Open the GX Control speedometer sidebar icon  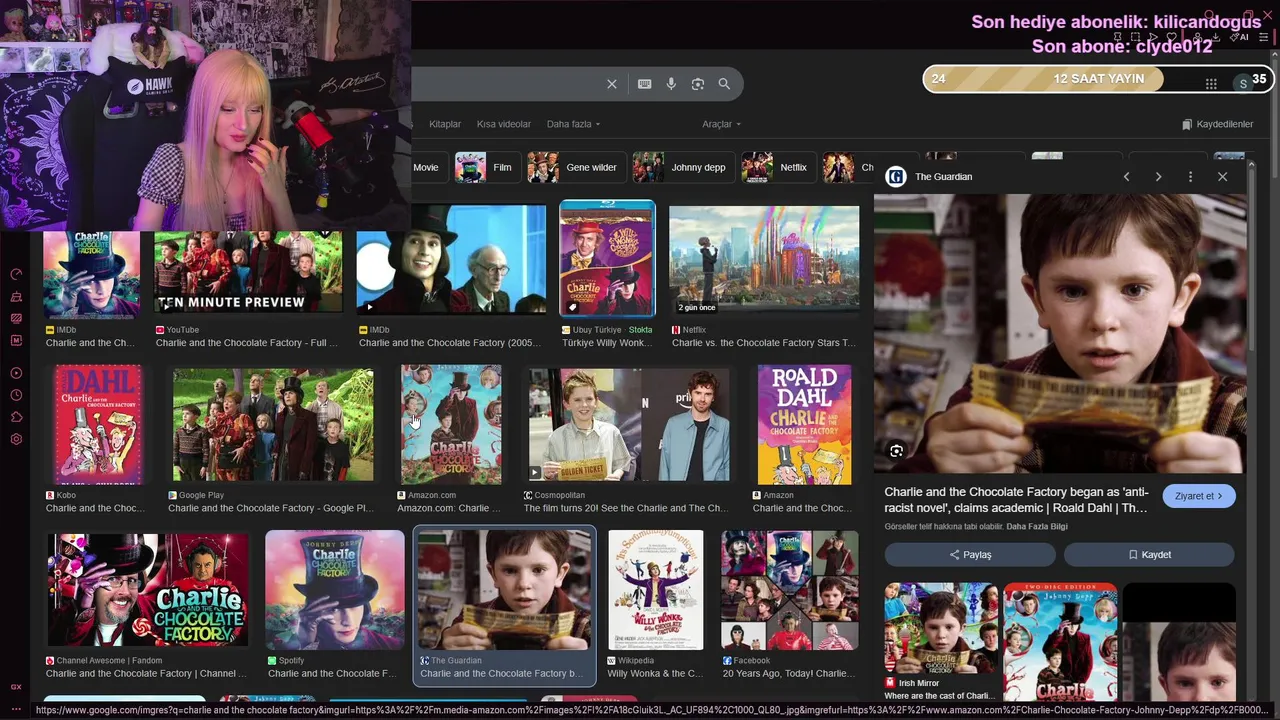point(16,274)
